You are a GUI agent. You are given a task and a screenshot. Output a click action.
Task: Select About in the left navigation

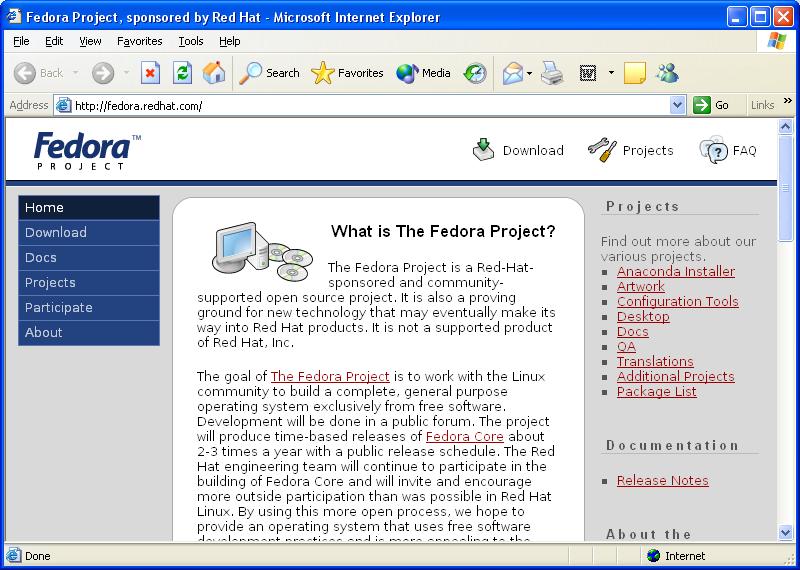click(x=89, y=333)
